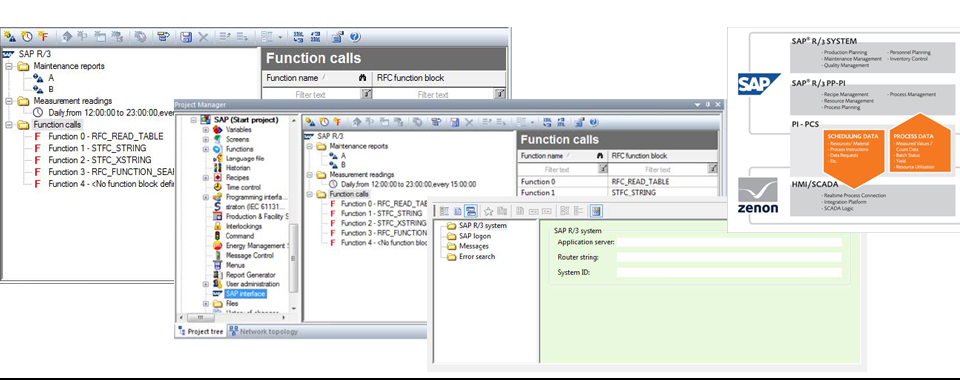Click new function call F icon in Project Manager
The height and width of the screenshot is (380, 960).
337,122
